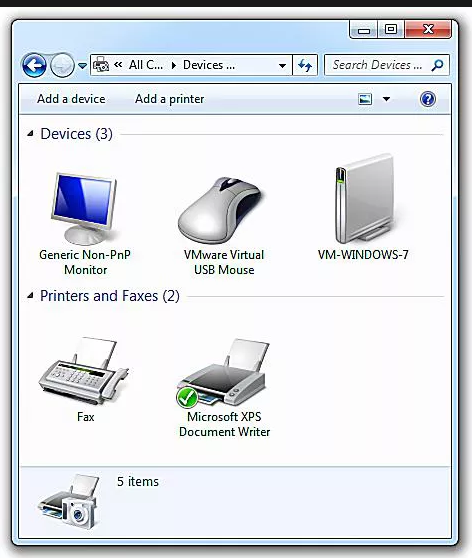472x558 pixels.
Task: Select the VMware Virtual USB Mouse icon
Action: pos(221,210)
